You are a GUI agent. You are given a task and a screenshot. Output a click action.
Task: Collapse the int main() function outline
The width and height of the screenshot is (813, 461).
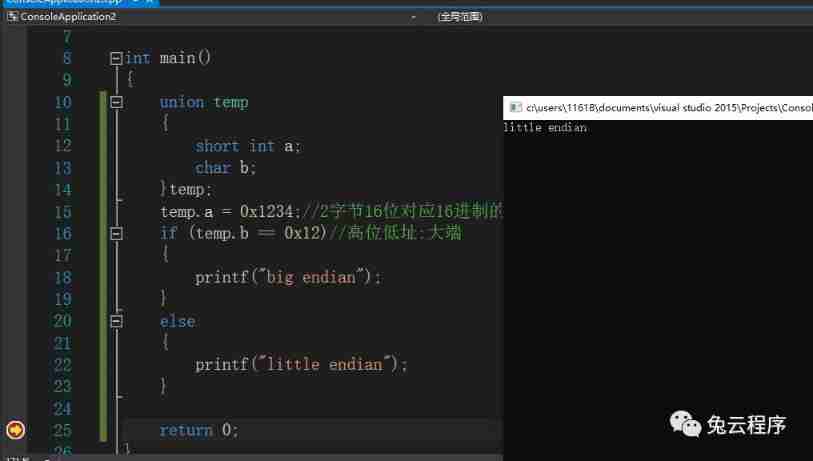[x=116, y=58]
